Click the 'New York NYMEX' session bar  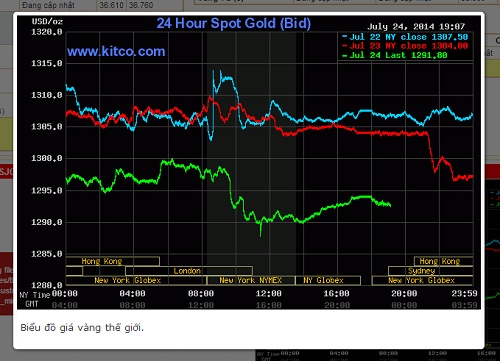[251, 280]
